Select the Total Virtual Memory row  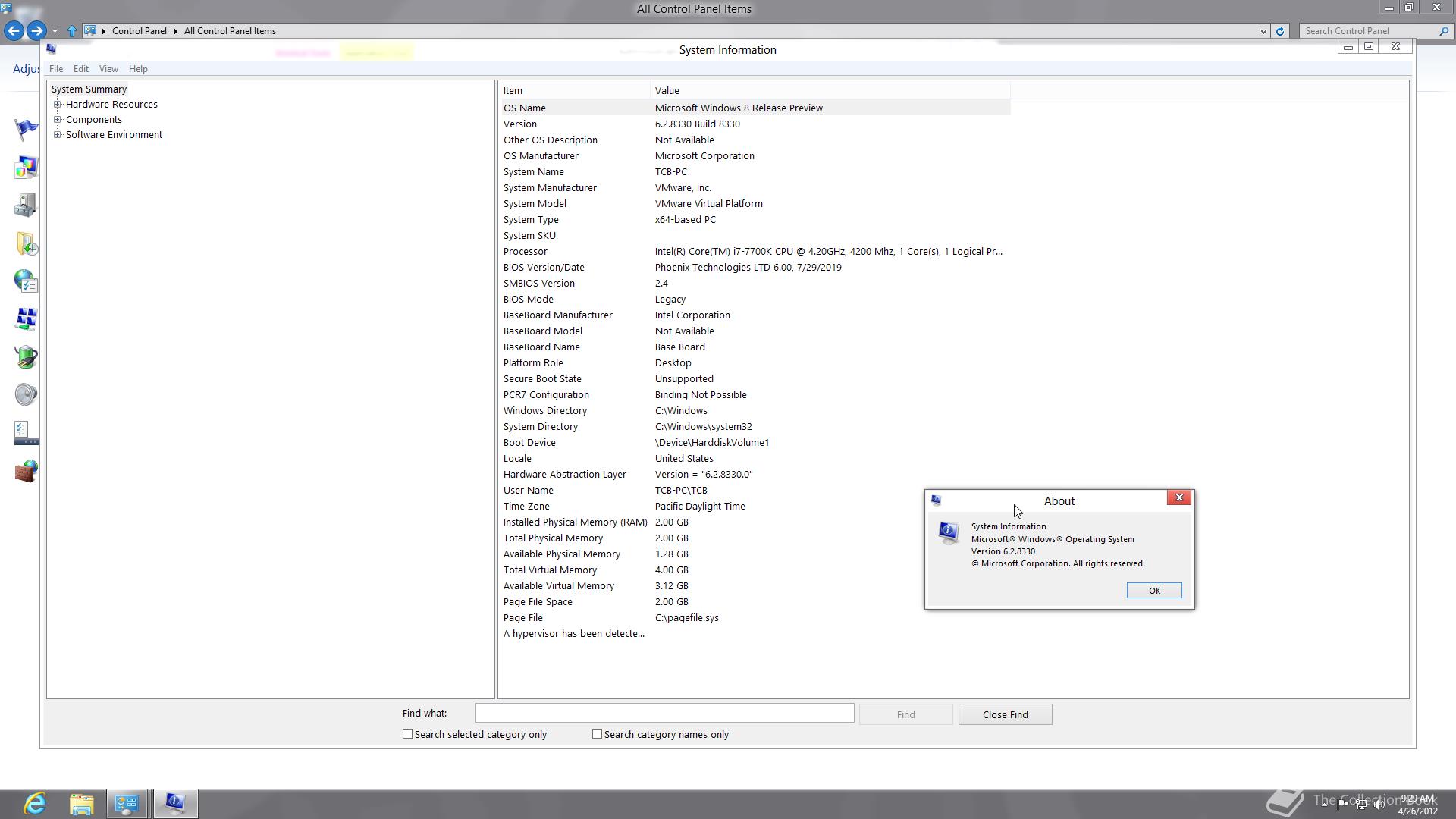[x=755, y=570]
